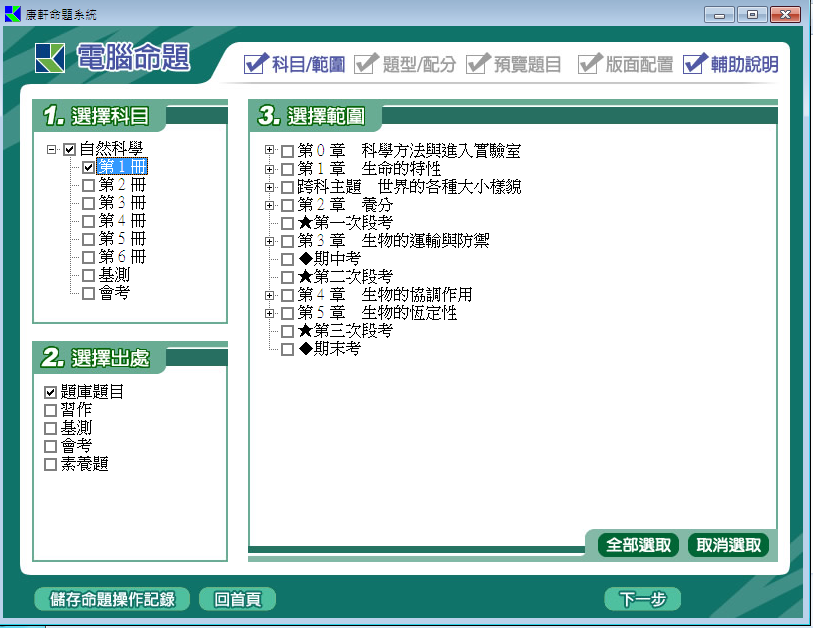Collapse the 自然科學 subject tree
This screenshot has height=628, width=813.
tap(51, 149)
